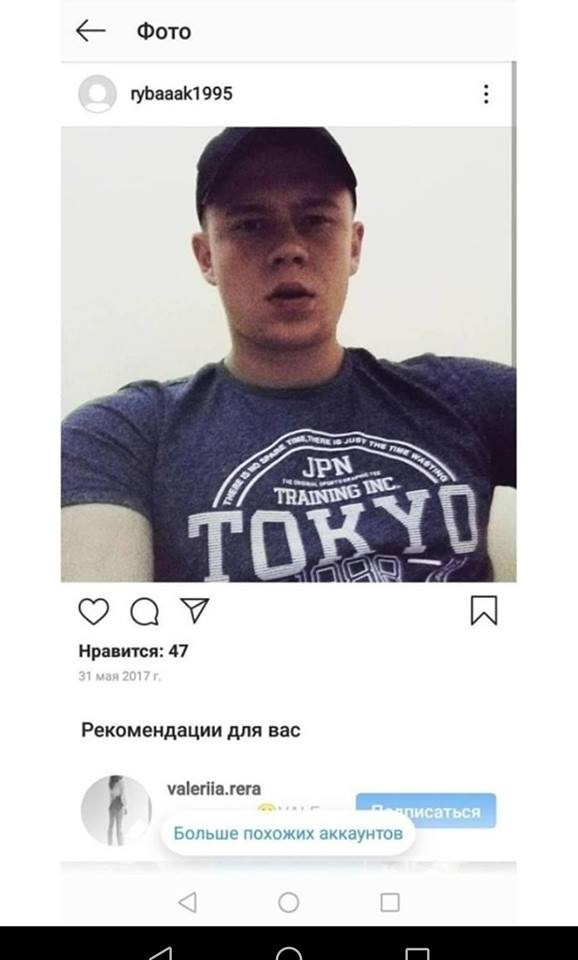Open the three-dot post options menu
Image resolution: width=578 pixels, height=960 pixels.
coord(486,94)
